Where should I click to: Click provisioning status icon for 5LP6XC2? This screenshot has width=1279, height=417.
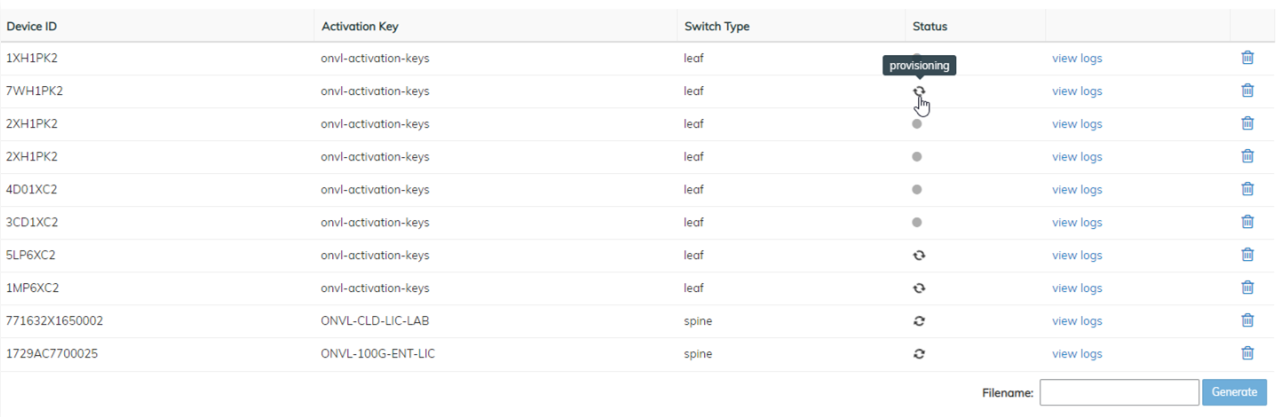click(x=919, y=255)
